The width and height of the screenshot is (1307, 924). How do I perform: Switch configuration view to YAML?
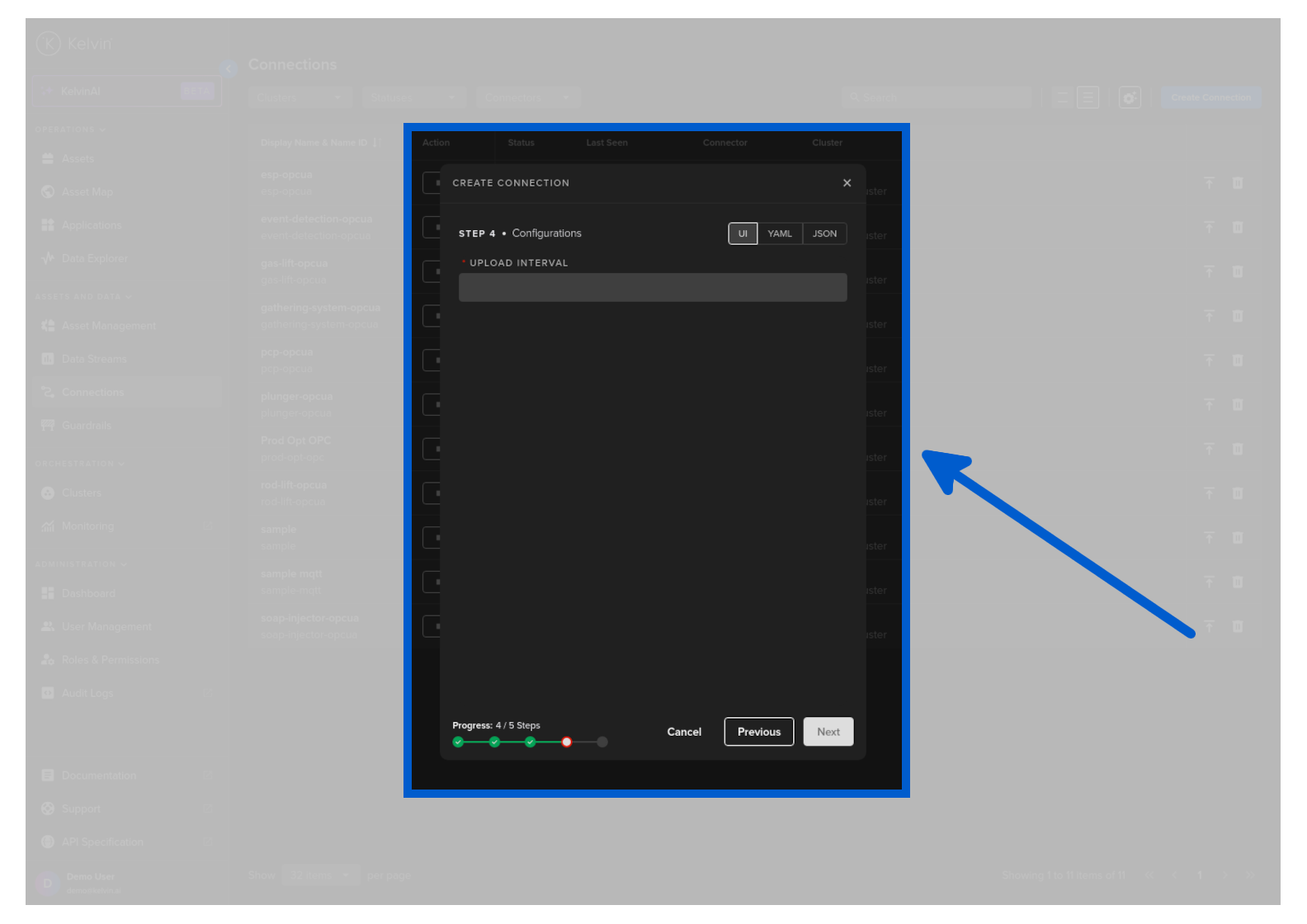[779, 233]
